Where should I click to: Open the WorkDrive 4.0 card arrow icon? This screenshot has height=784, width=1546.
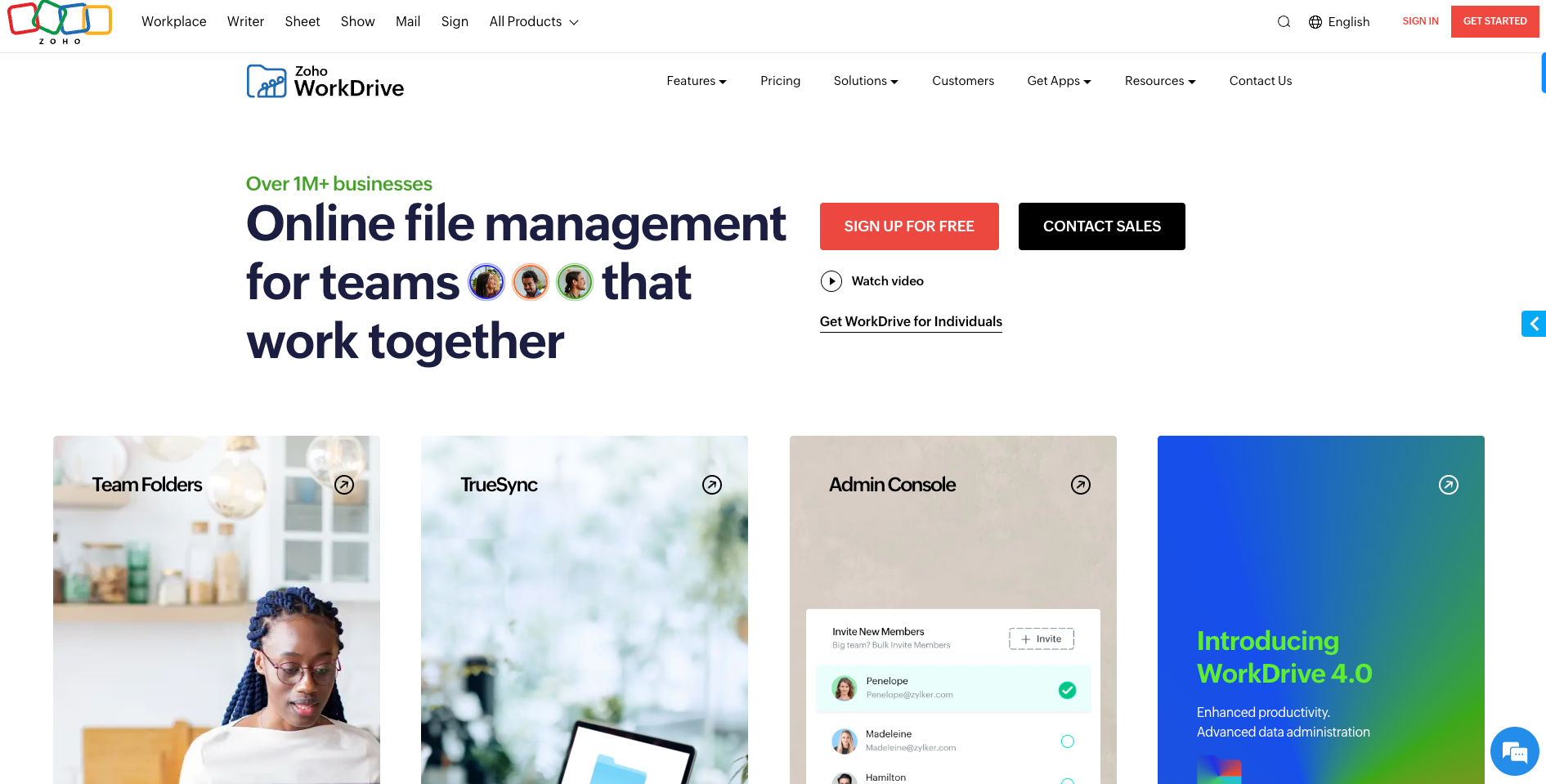[1449, 485]
